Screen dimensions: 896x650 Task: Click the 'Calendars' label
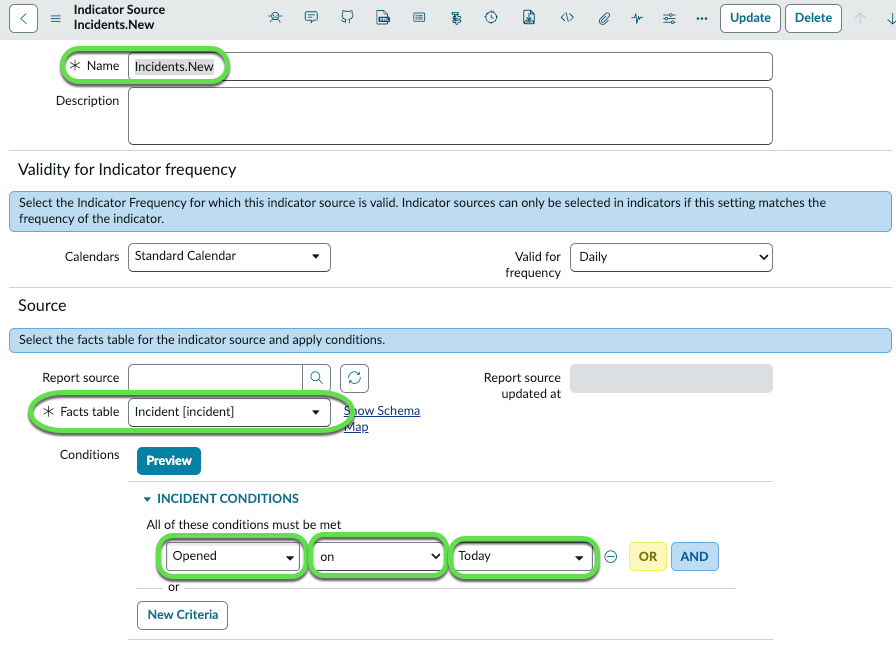[92, 256]
